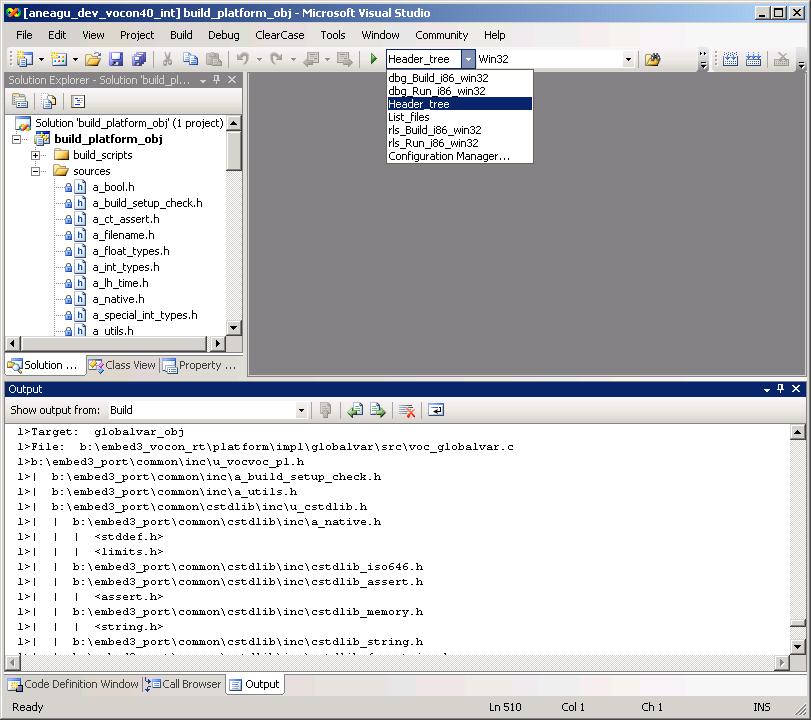Image resolution: width=811 pixels, height=720 pixels.
Task: Collapse the build_platform_obj project node
Action: point(17,139)
